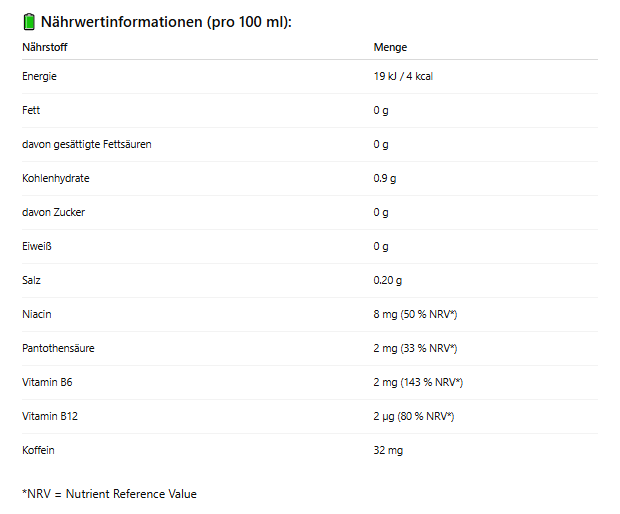Click the Nährstoff column header

[x=45, y=47]
